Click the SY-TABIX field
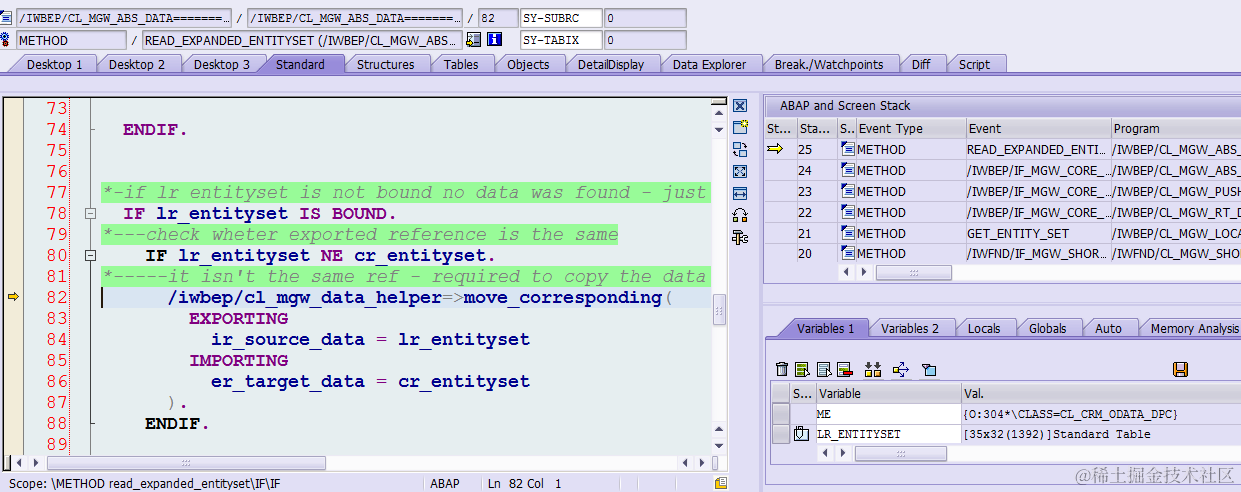 point(562,41)
